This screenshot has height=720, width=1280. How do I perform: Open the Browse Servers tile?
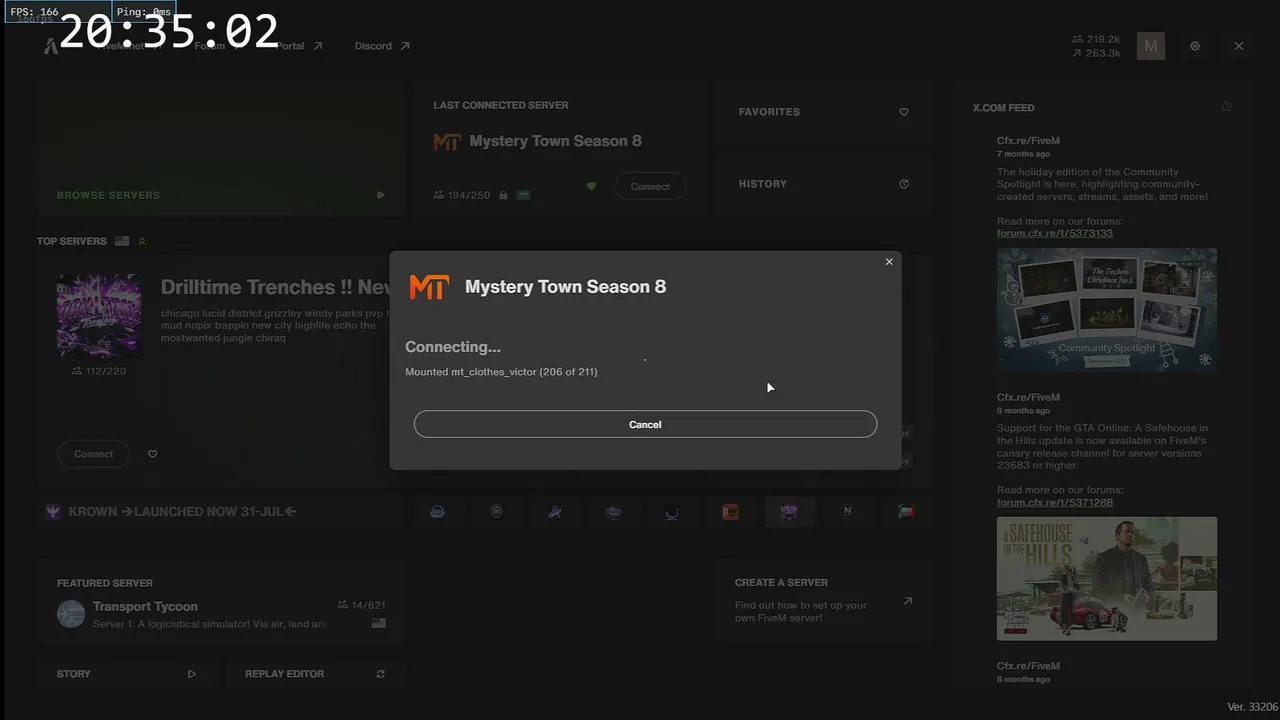point(220,148)
